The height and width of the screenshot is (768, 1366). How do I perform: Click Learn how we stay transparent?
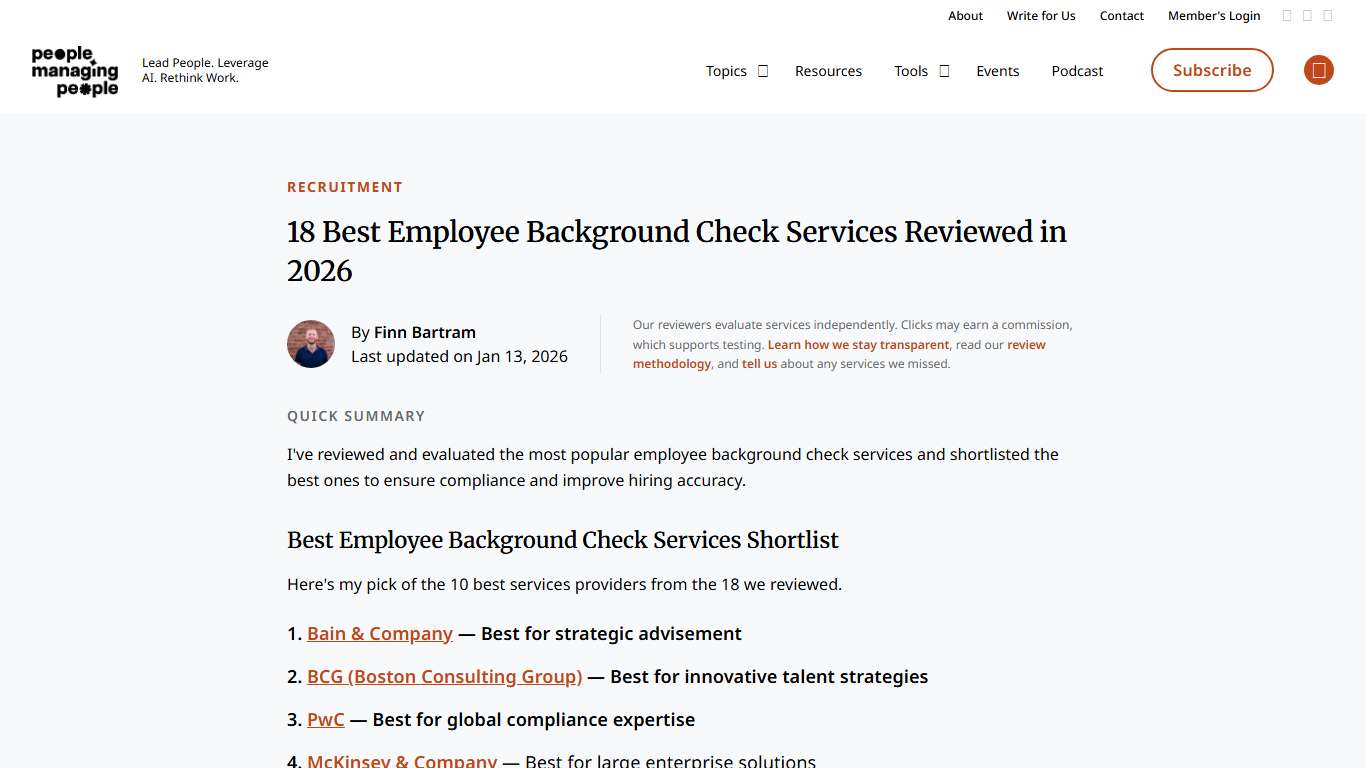[857, 344]
